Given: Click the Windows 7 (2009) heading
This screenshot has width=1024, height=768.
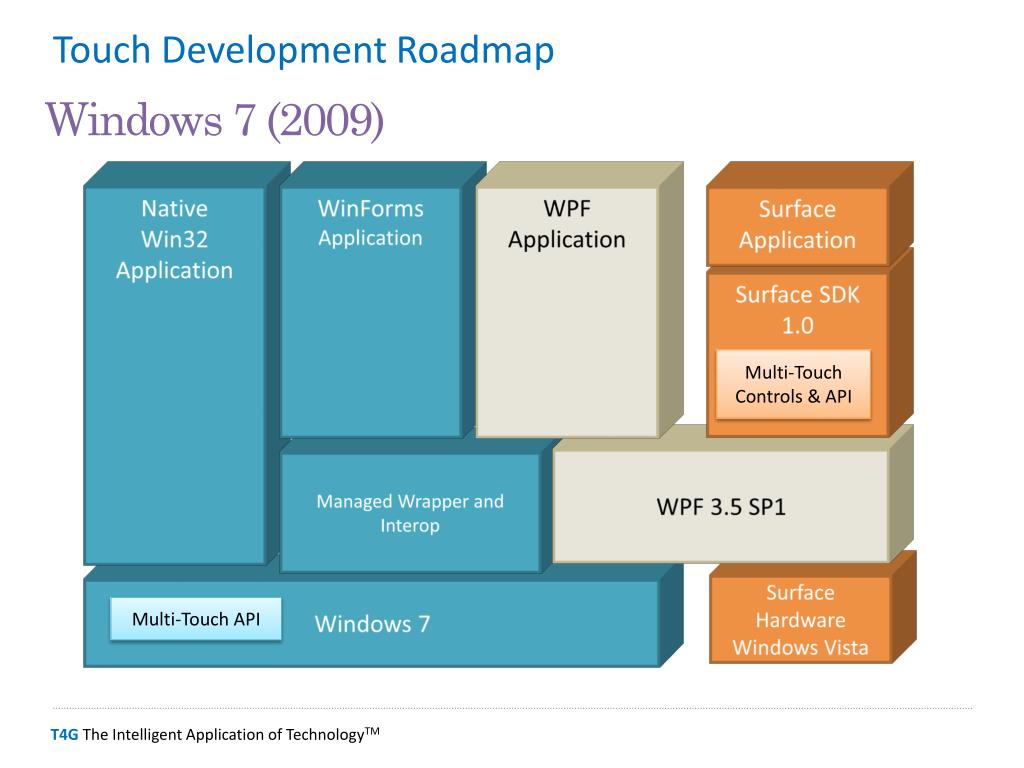Looking at the screenshot, I should (215, 120).
